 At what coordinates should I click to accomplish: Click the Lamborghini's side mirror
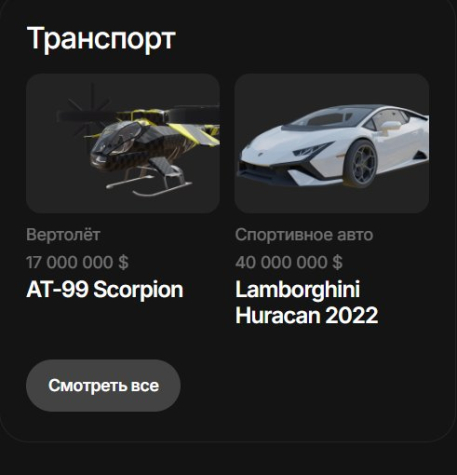[390, 126]
